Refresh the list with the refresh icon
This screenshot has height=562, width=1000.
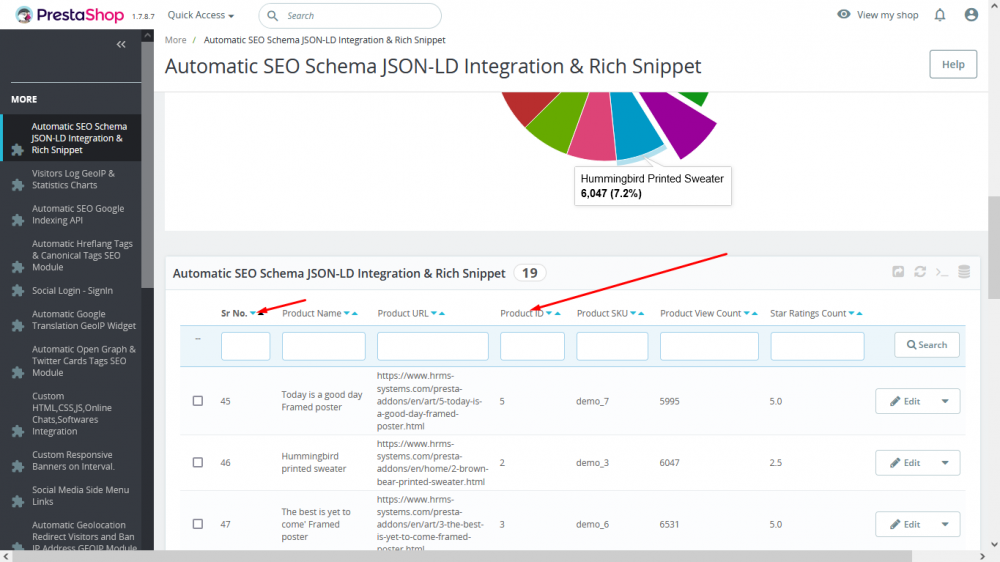(x=920, y=272)
